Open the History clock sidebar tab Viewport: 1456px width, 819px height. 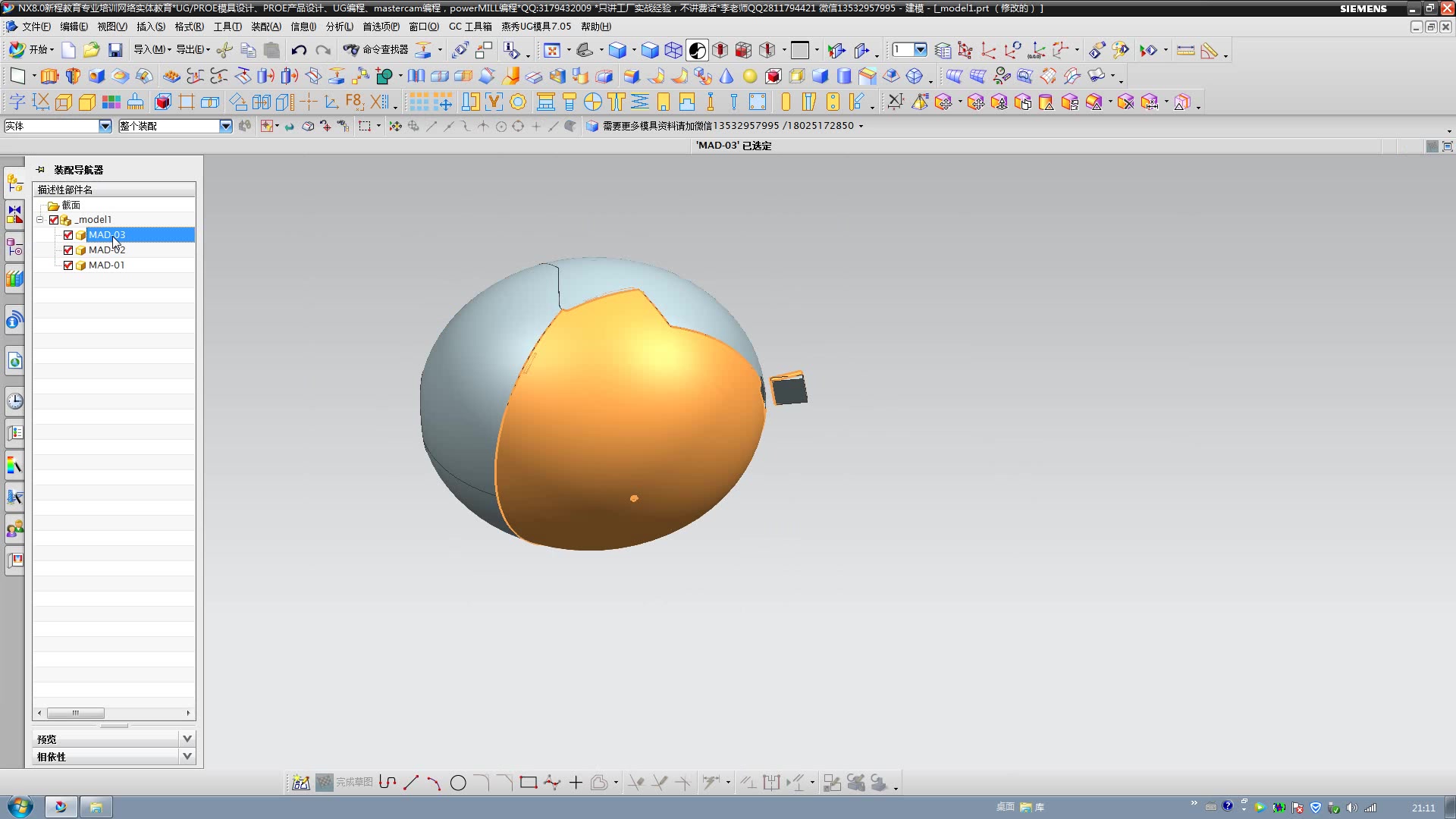(x=14, y=401)
